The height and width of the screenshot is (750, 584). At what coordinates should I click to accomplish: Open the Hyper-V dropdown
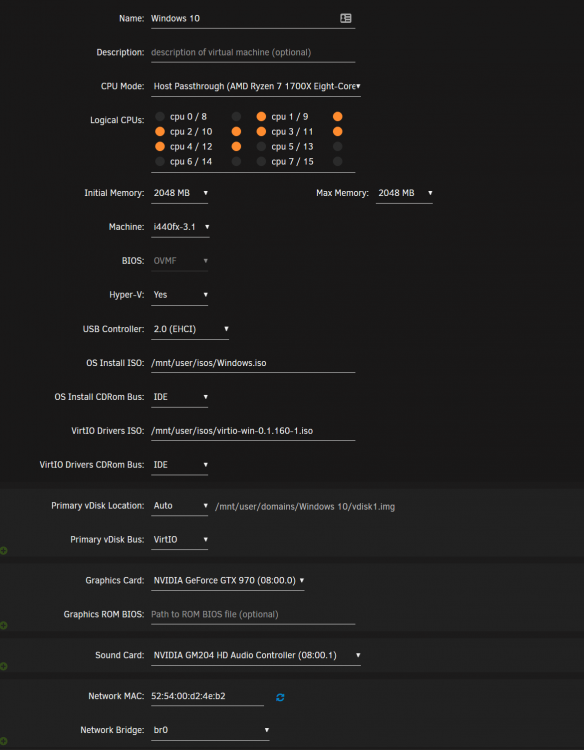coord(179,295)
